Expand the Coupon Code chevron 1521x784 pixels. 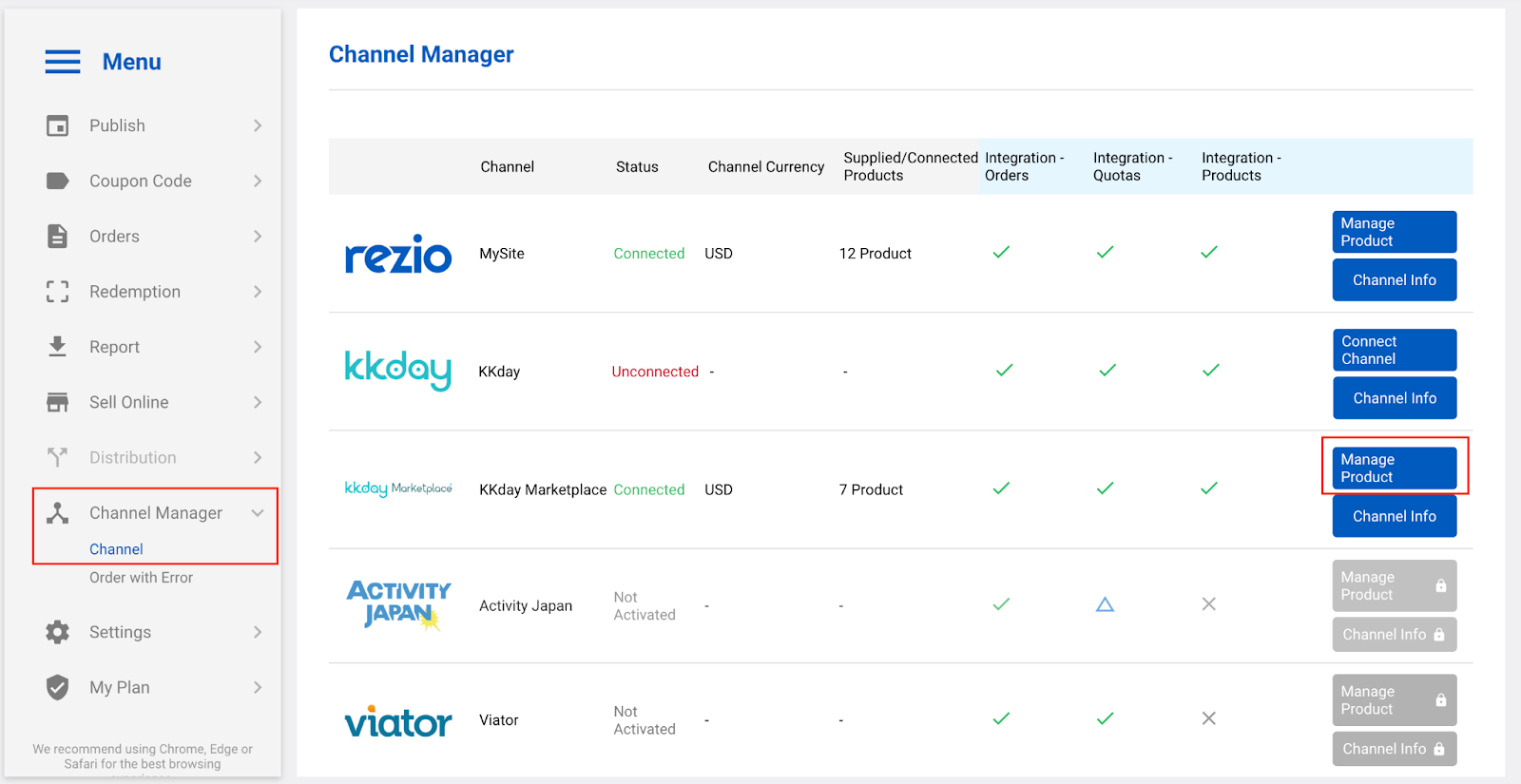258,181
